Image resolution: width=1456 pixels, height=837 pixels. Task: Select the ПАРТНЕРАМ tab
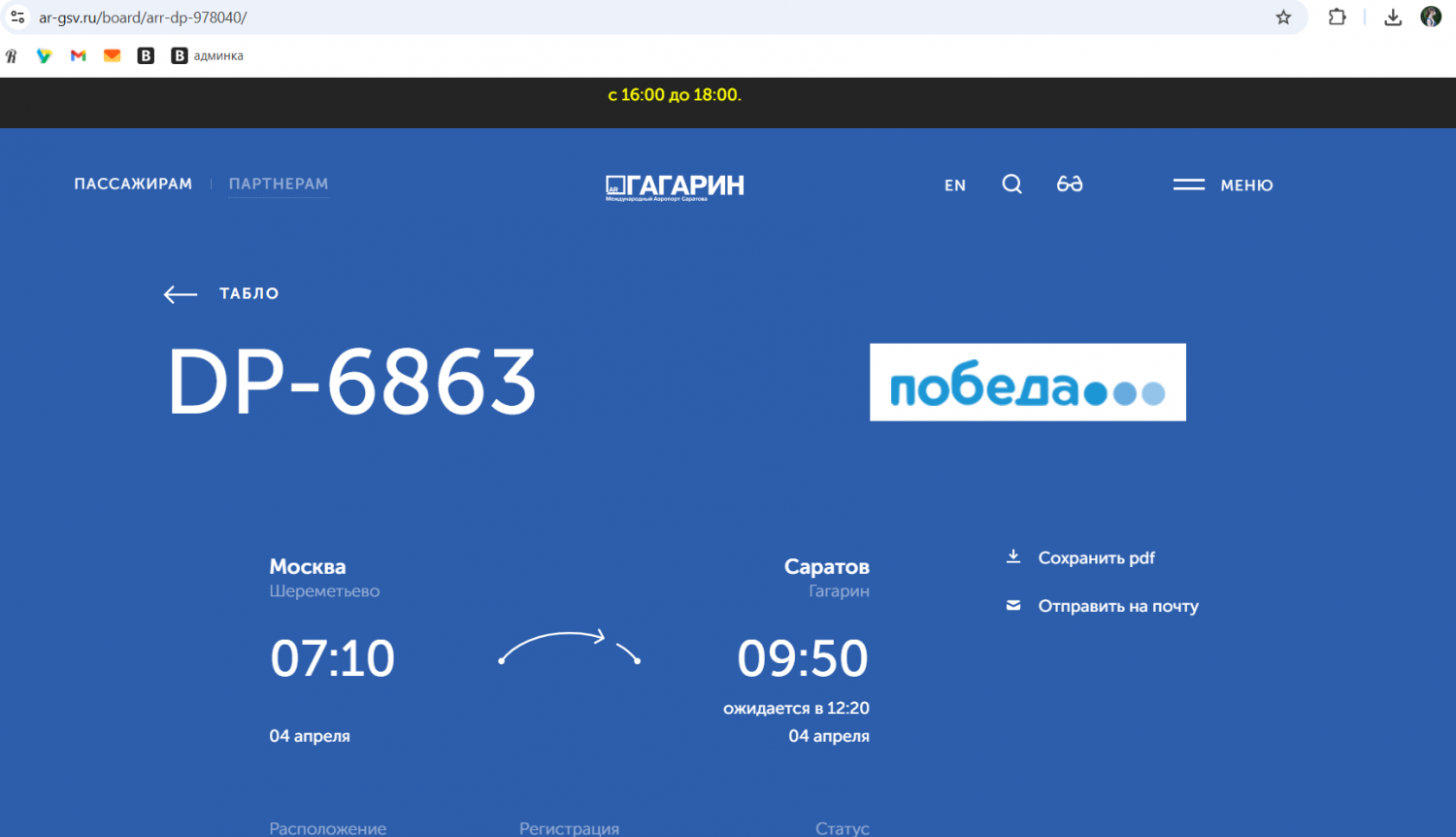tap(279, 184)
